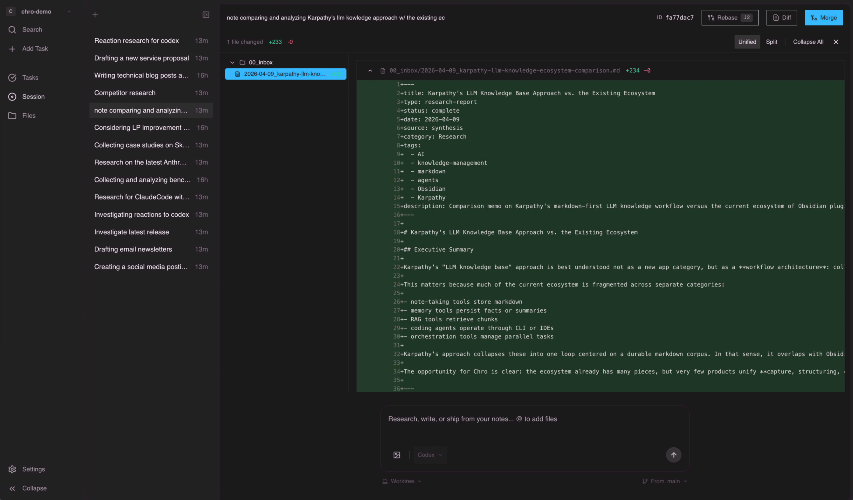The width and height of the screenshot is (853, 500).
Task: Open 'Considering LP improvement' session
Action: (x=151, y=128)
